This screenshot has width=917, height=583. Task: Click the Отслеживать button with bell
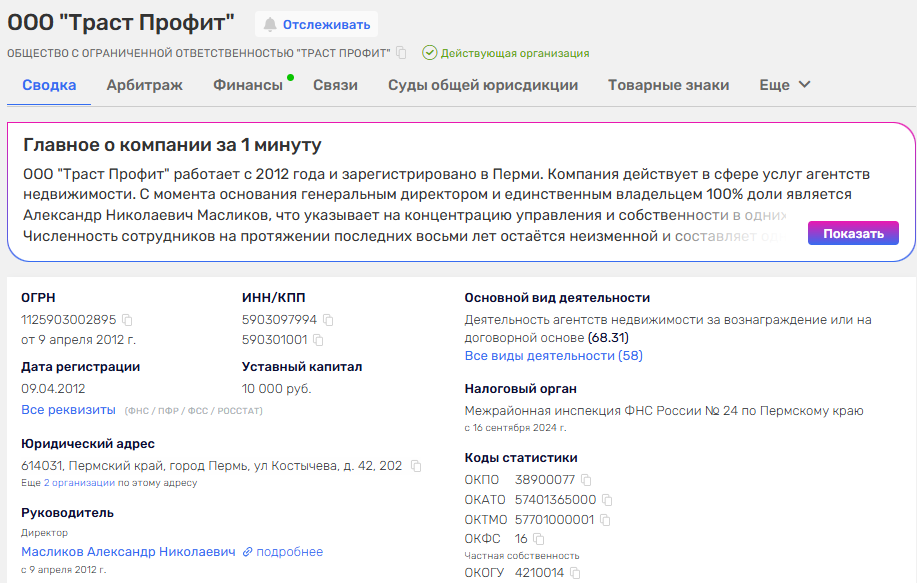tap(316, 24)
